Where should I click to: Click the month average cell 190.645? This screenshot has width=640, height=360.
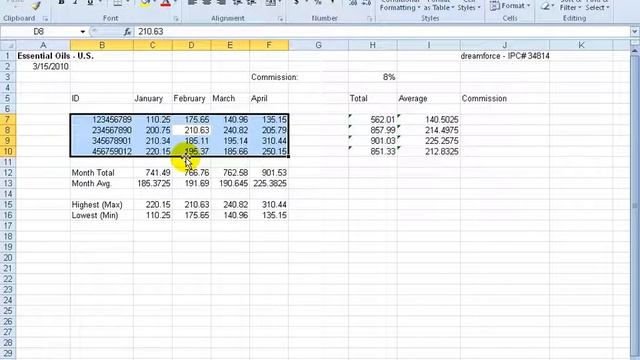pos(230,183)
